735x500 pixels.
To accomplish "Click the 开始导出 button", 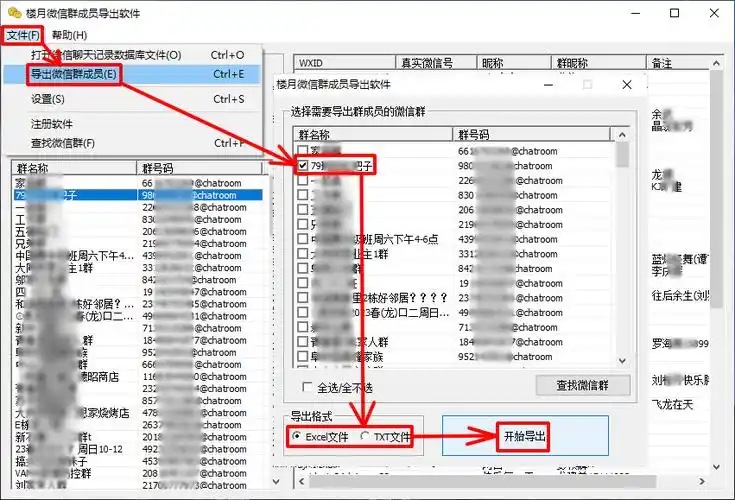I will tap(525, 436).
